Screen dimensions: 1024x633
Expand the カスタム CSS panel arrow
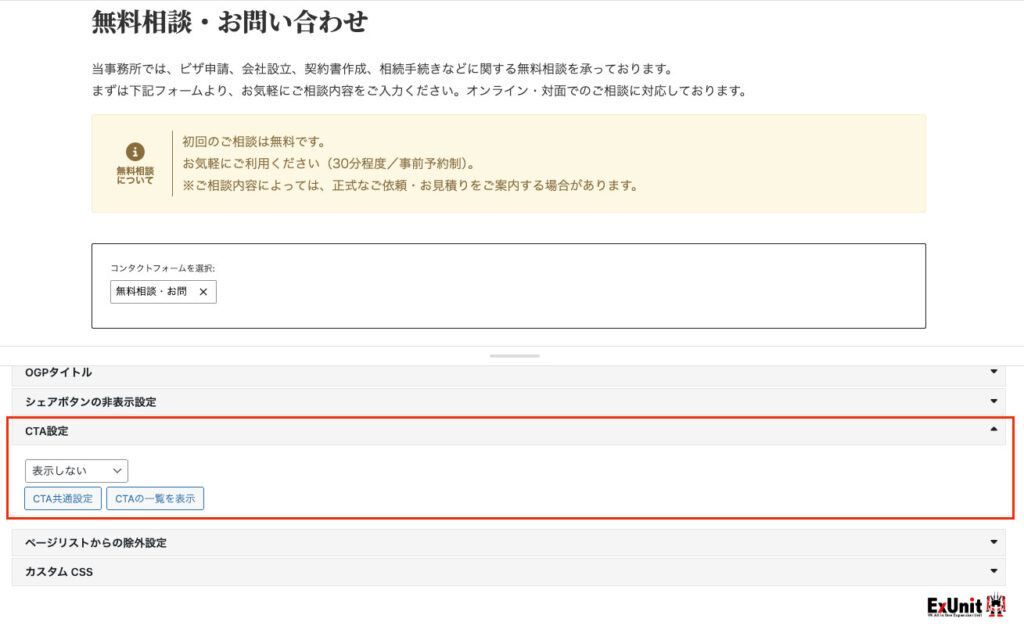(x=993, y=572)
